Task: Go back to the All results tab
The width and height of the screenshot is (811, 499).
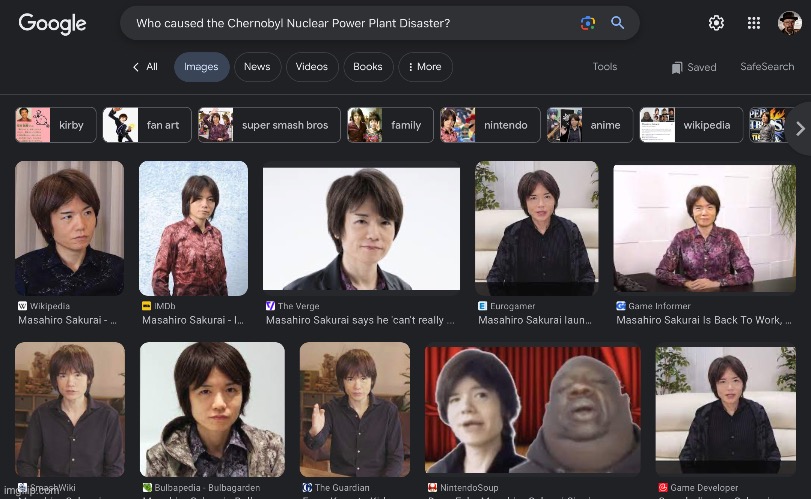Action: click(146, 67)
